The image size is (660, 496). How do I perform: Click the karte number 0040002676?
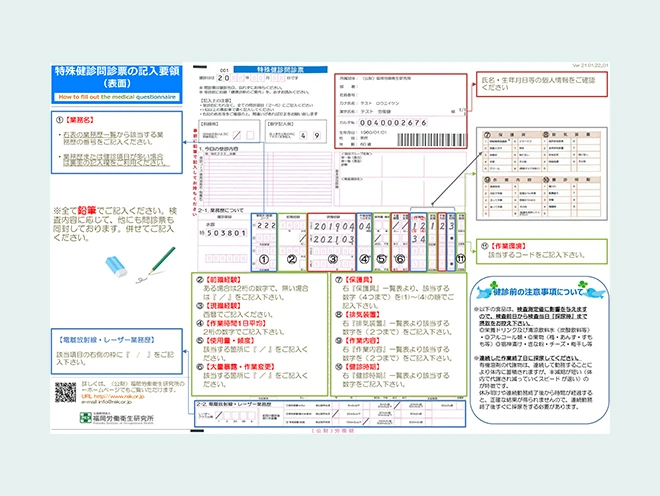click(x=393, y=123)
